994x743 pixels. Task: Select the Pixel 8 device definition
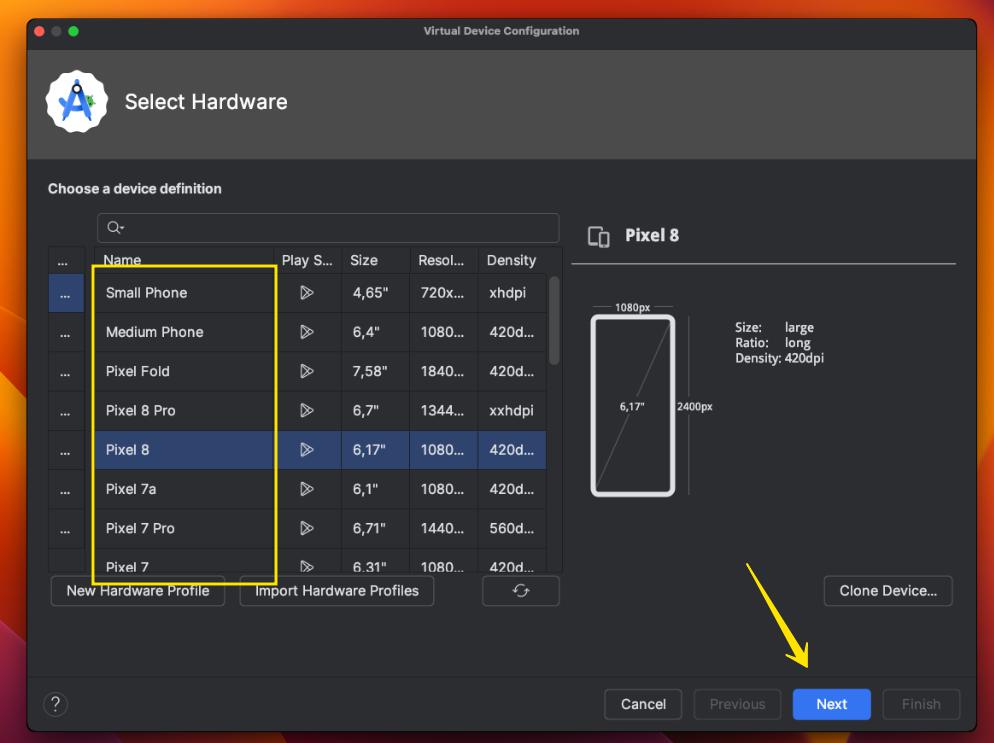[320, 450]
